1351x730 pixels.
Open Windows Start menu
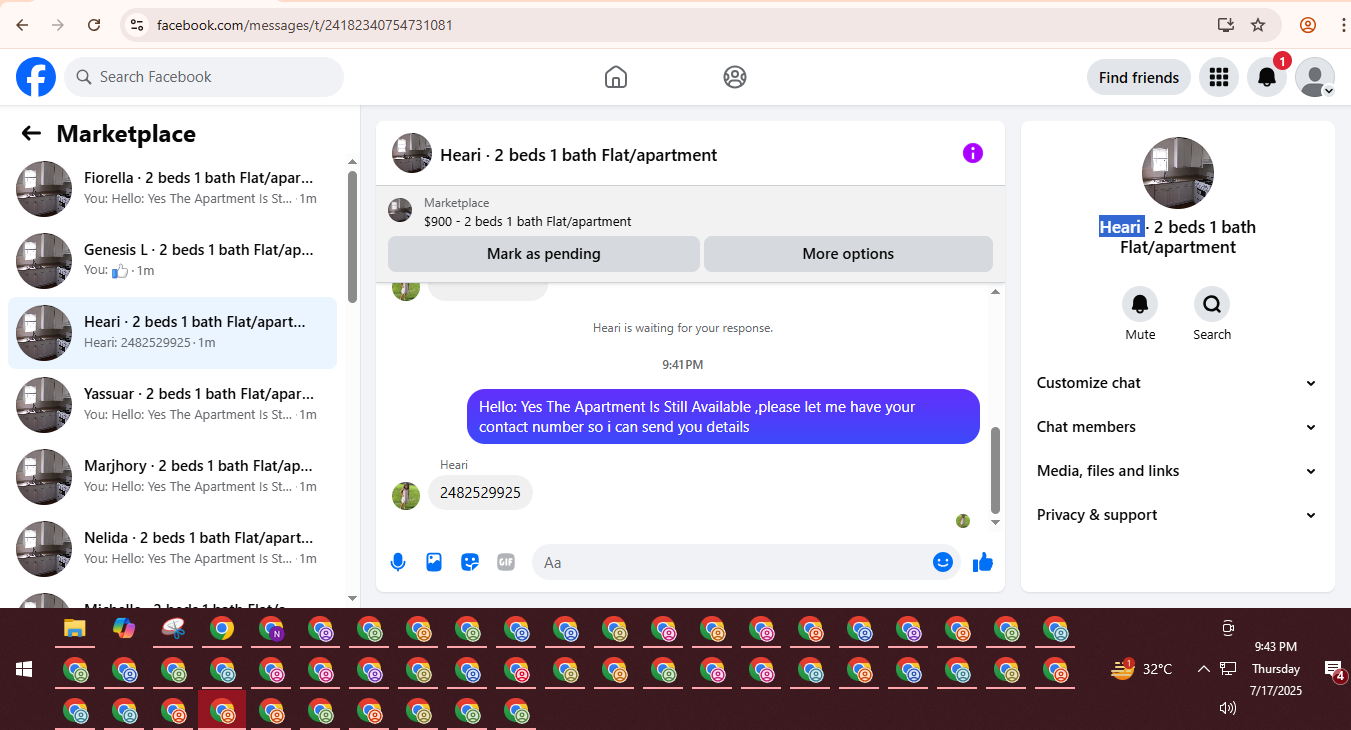pos(24,668)
